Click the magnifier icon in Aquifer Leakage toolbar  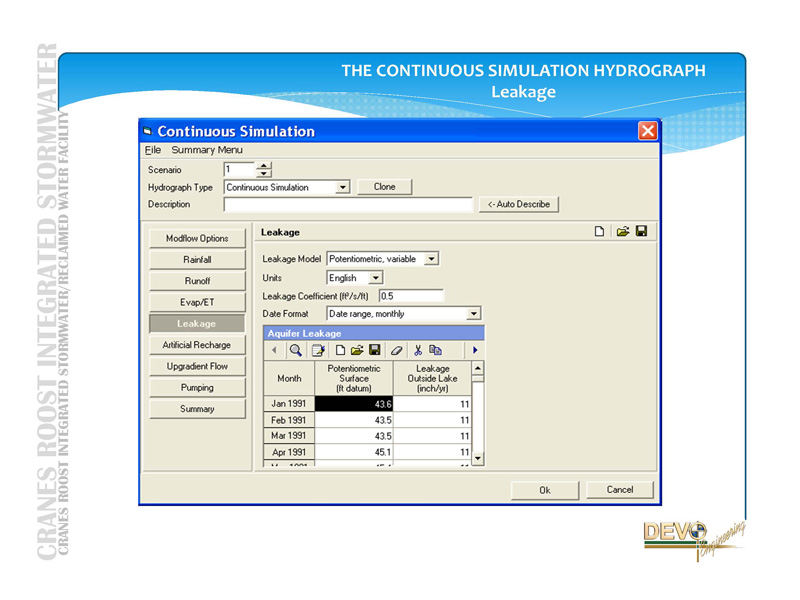296,351
